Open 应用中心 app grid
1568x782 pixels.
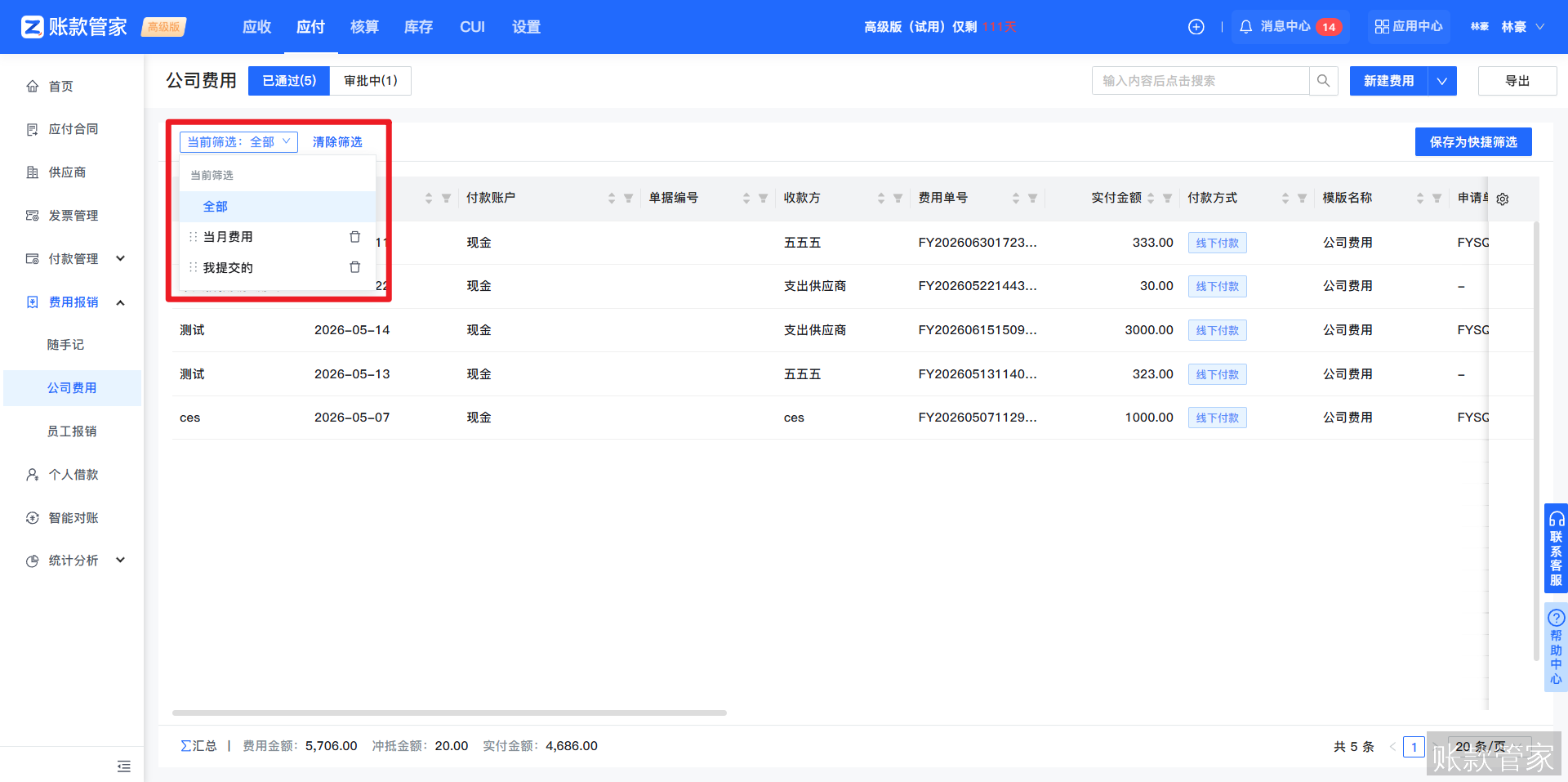pyautogui.click(x=1409, y=27)
